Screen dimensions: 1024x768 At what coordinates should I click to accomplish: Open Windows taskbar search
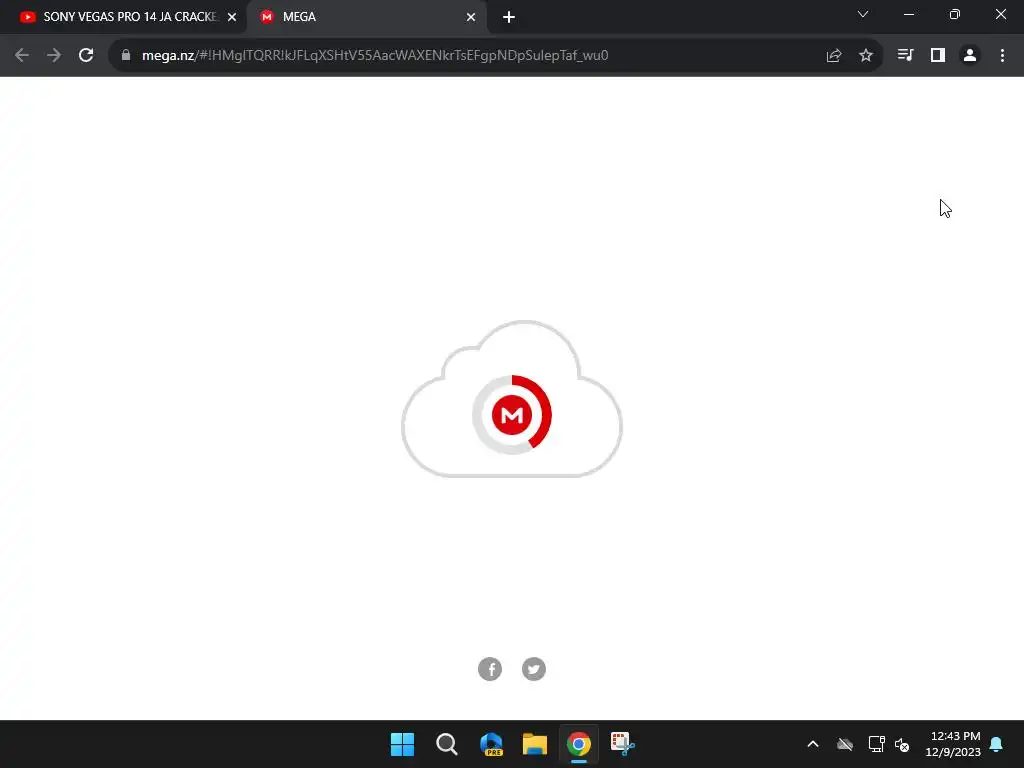pyautogui.click(x=447, y=744)
